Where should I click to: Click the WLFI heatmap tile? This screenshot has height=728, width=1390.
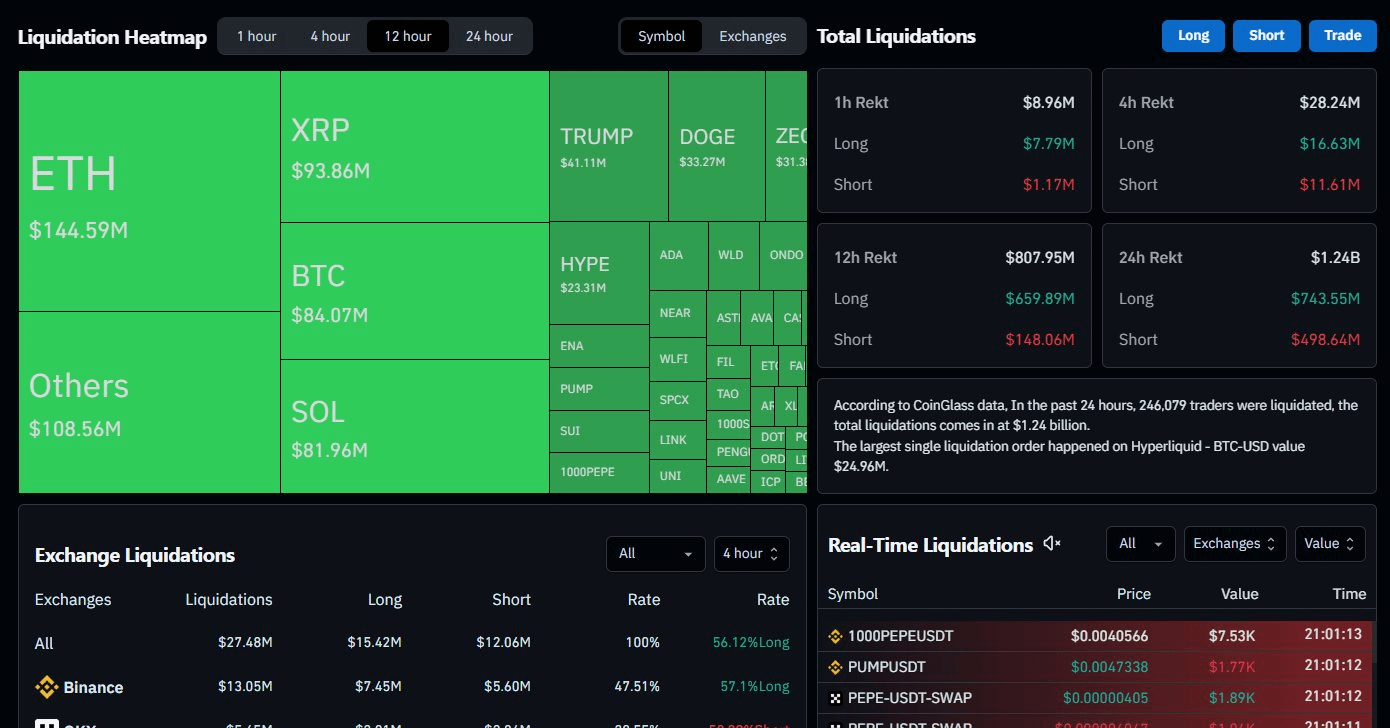pos(678,358)
